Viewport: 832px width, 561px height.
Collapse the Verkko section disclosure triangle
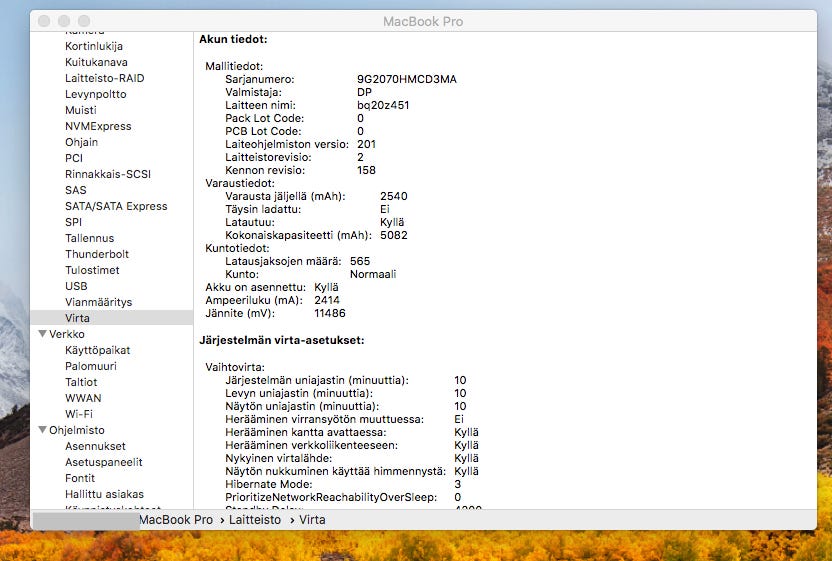click(42, 334)
